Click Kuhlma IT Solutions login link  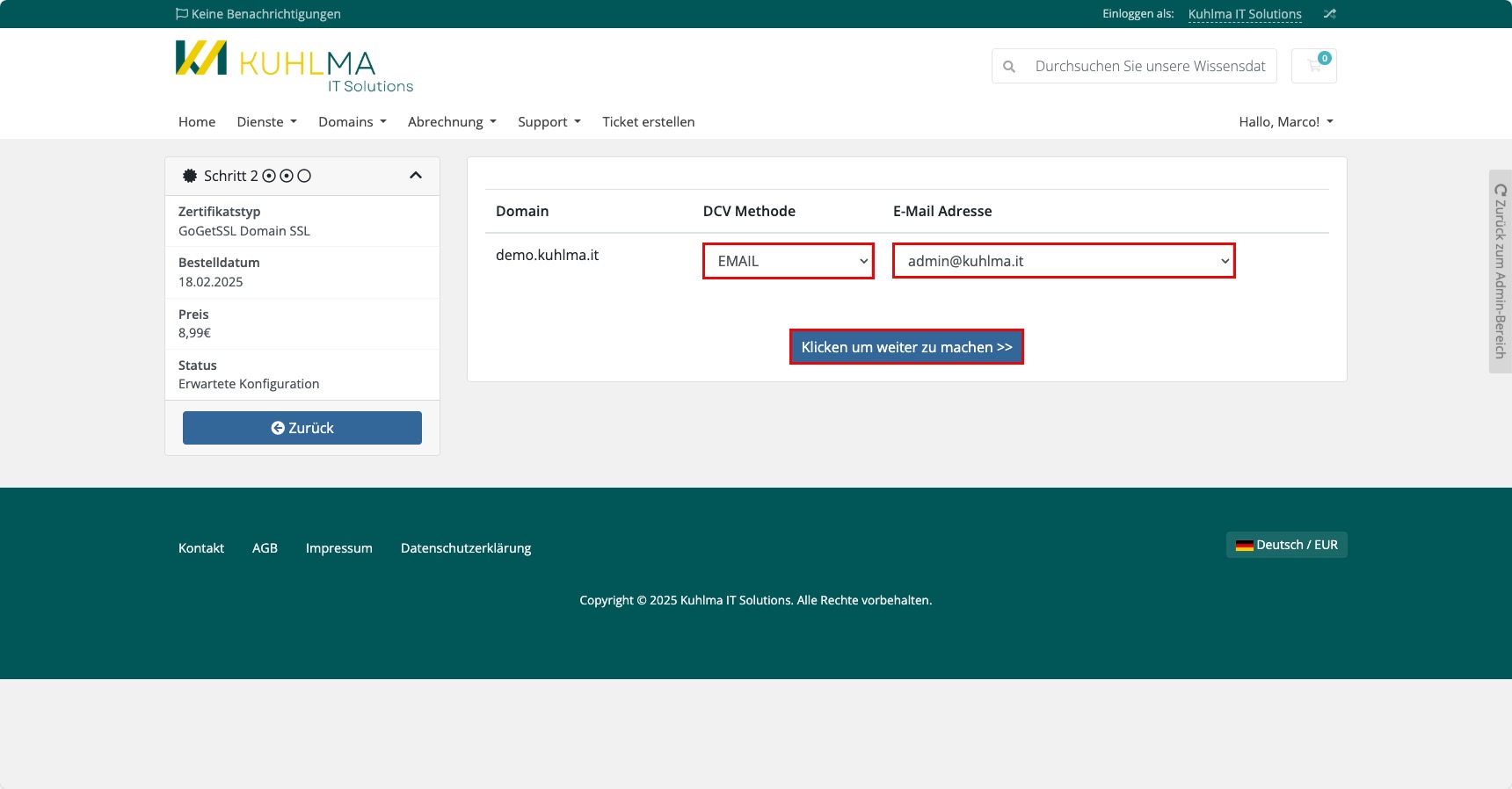(x=1245, y=14)
